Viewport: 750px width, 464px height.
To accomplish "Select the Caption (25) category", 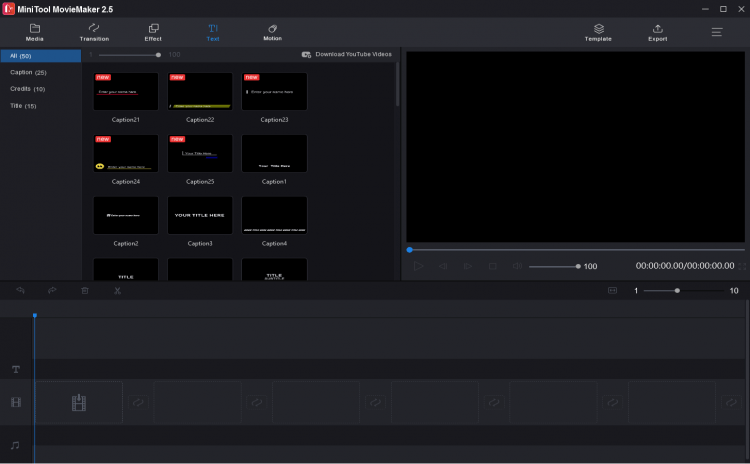I will tap(28, 72).
